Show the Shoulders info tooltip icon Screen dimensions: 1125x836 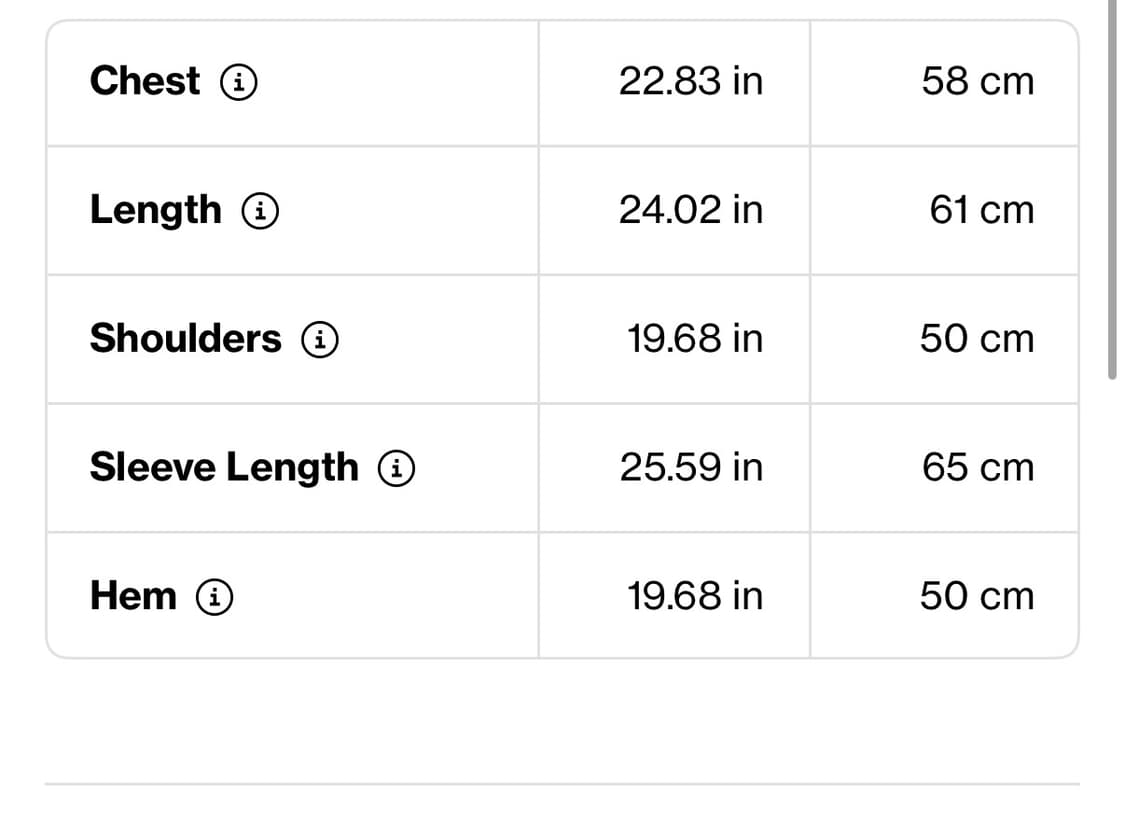(x=319, y=339)
